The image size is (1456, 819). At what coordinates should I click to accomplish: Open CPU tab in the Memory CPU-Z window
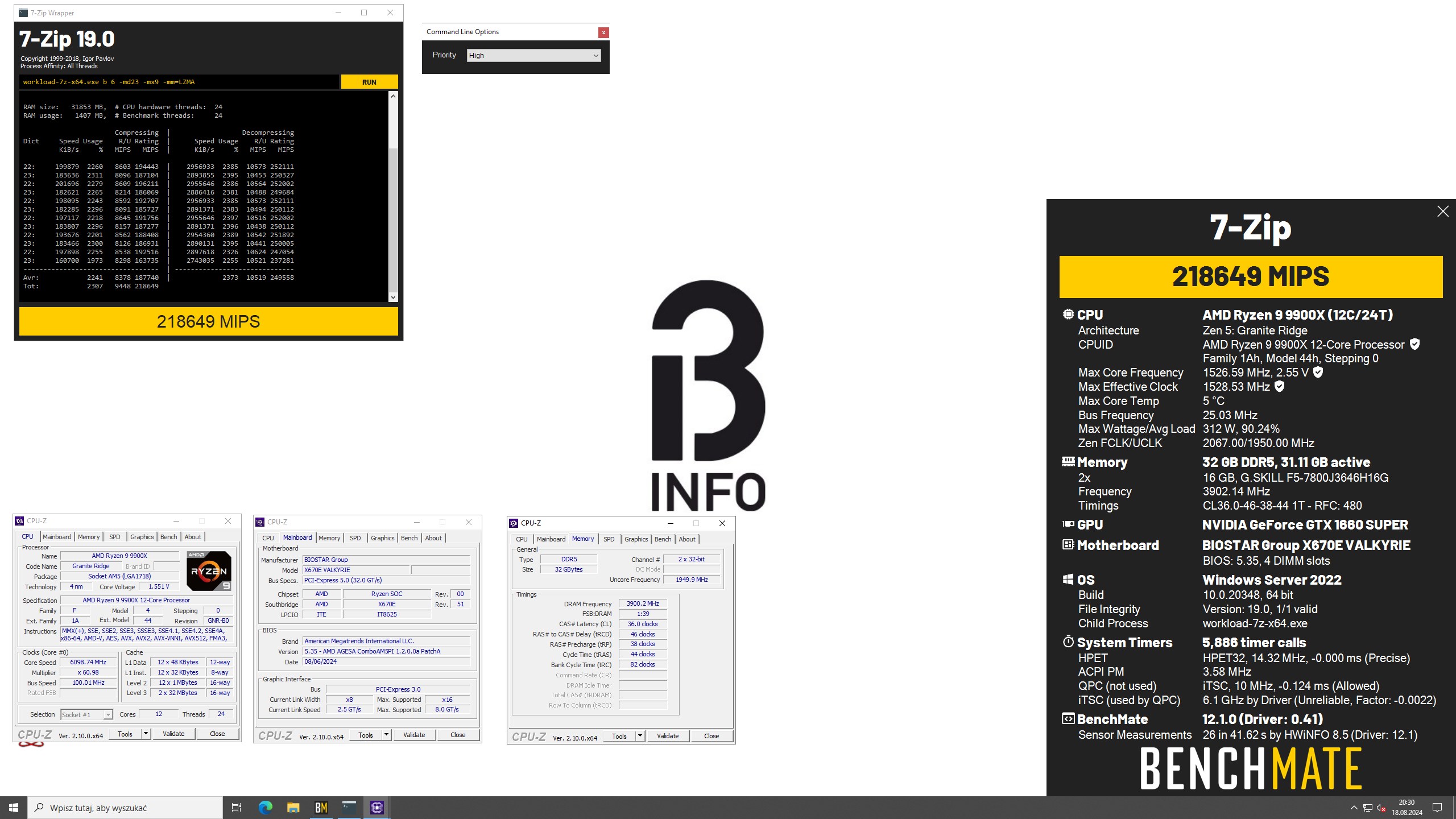click(x=522, y=539)
